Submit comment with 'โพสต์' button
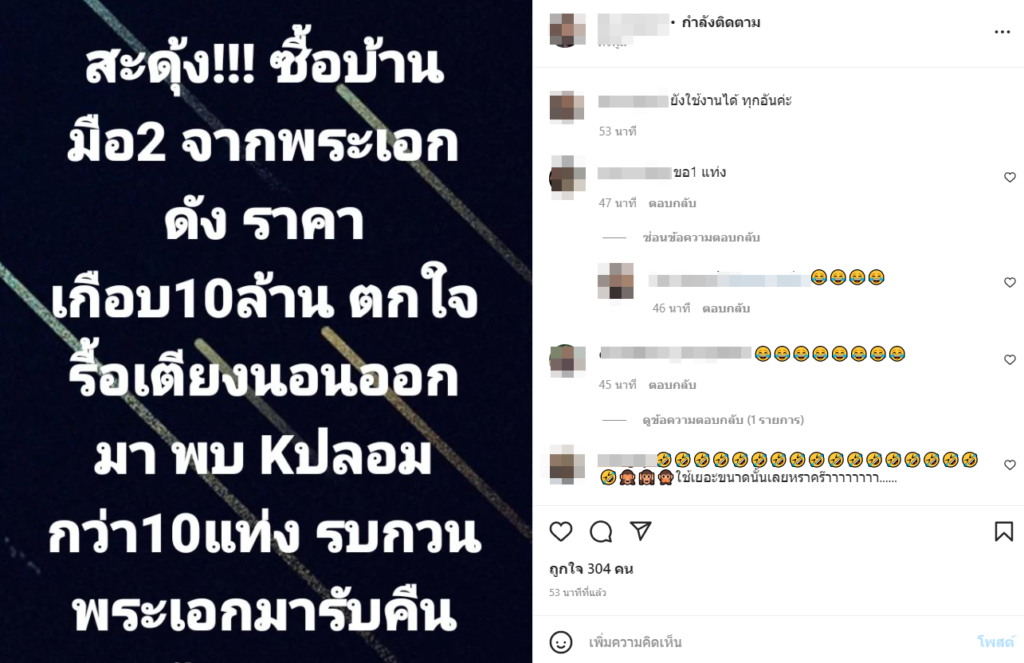The image size is (1024, 663). pyautogui.click(x=996, y=642)
